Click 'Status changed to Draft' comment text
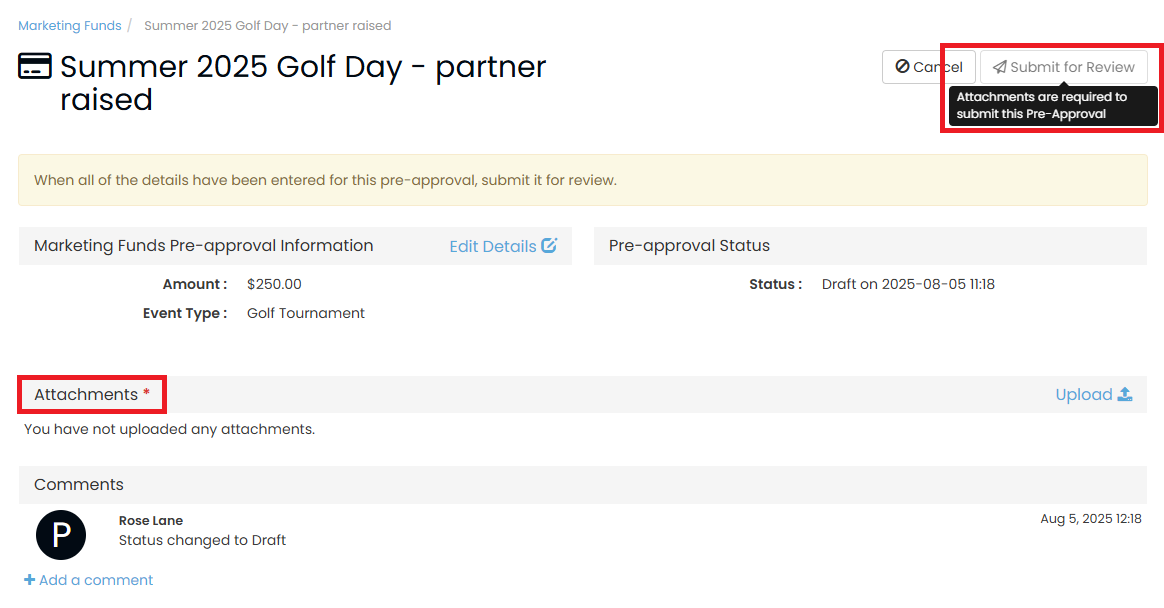This screenshot has width=1164, height=608. point(202,540)
